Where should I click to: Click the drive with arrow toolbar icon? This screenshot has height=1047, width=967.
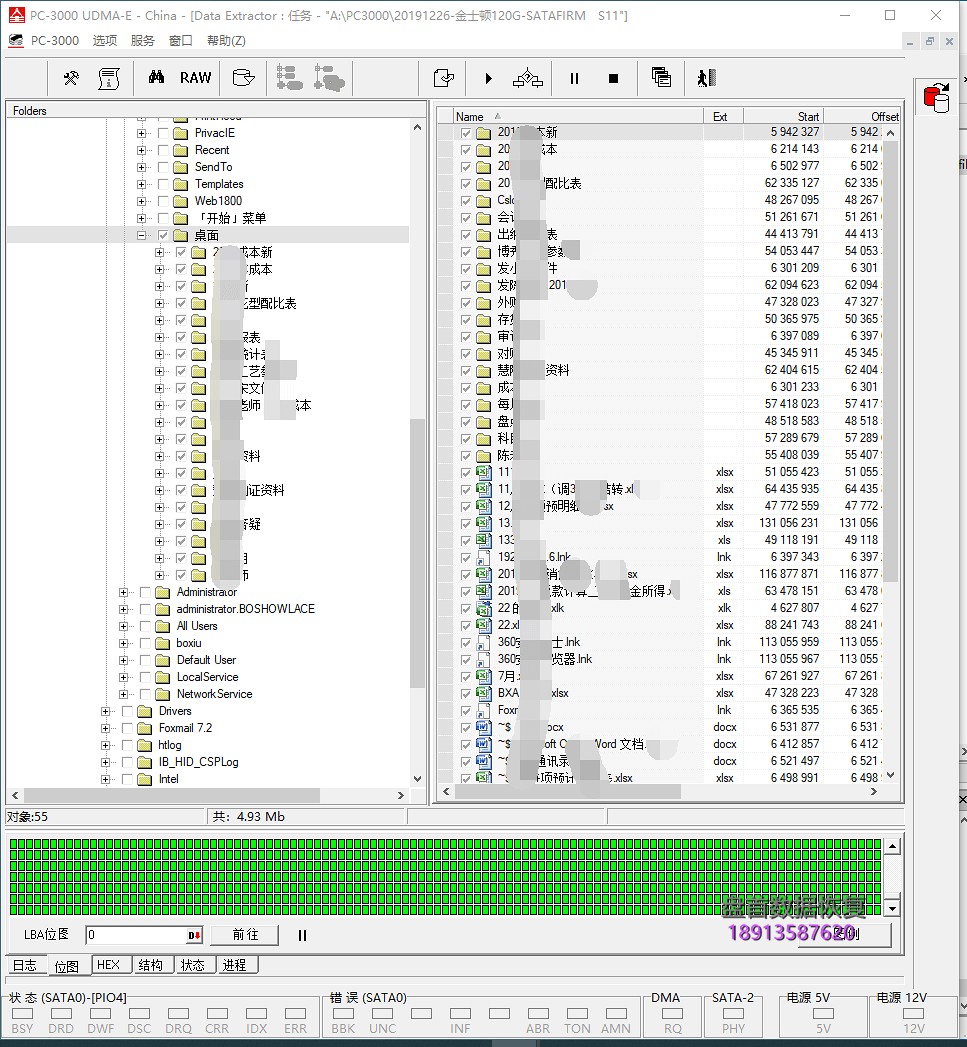243,78
